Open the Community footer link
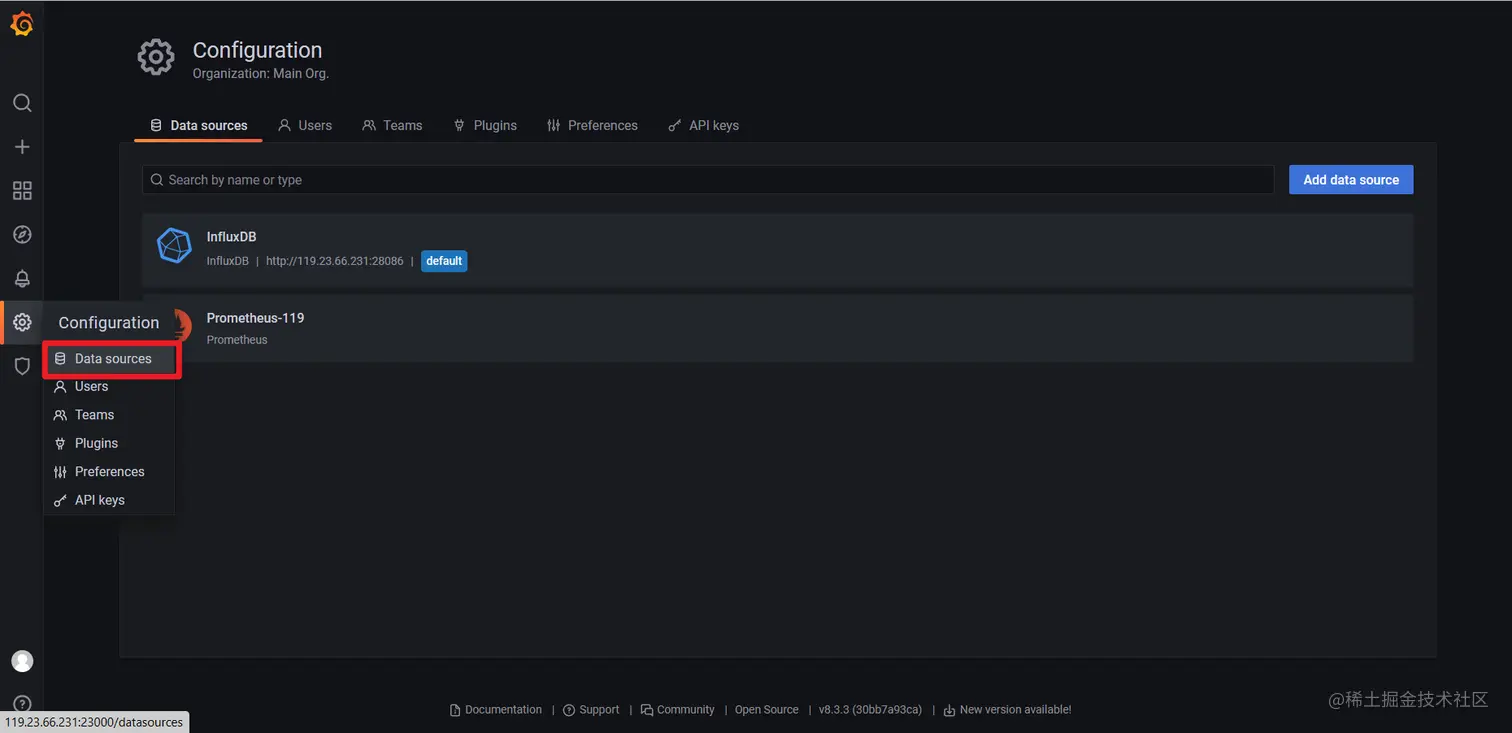This screenshot has width=1512, height=733. (677, 710)
